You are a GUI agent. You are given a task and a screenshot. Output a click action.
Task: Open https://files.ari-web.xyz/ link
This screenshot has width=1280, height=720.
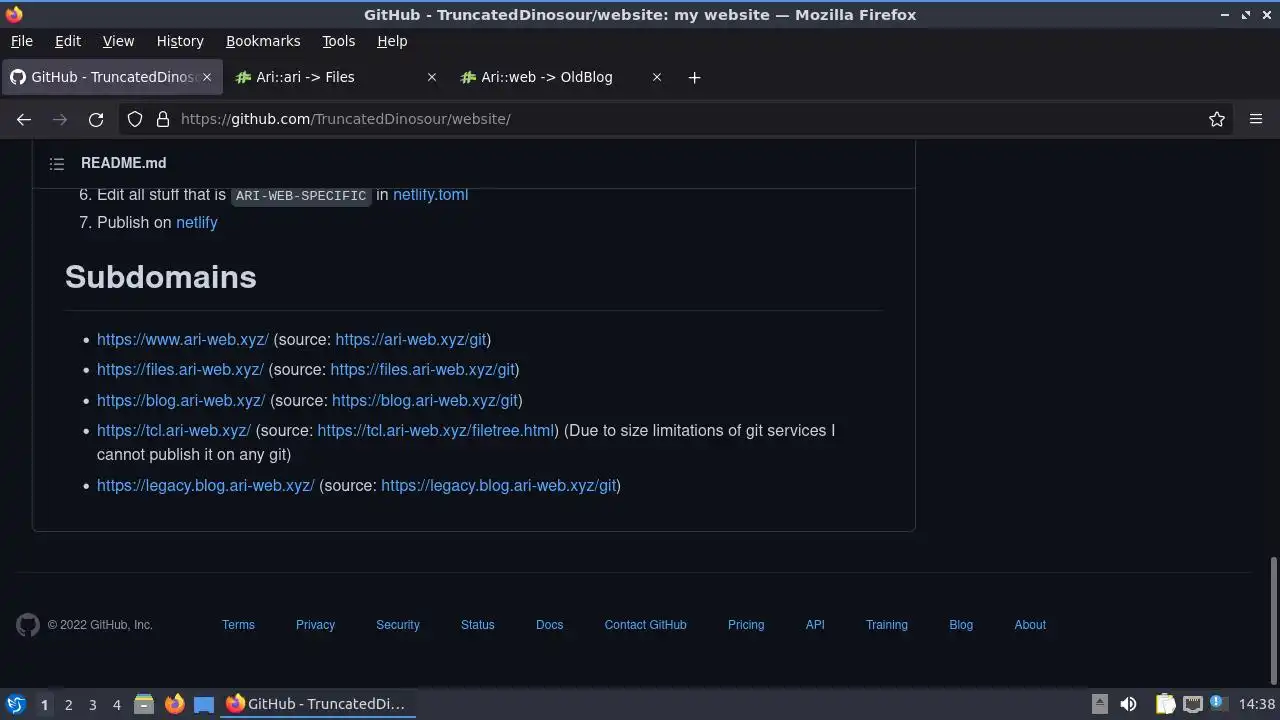(x=180, y=369)
